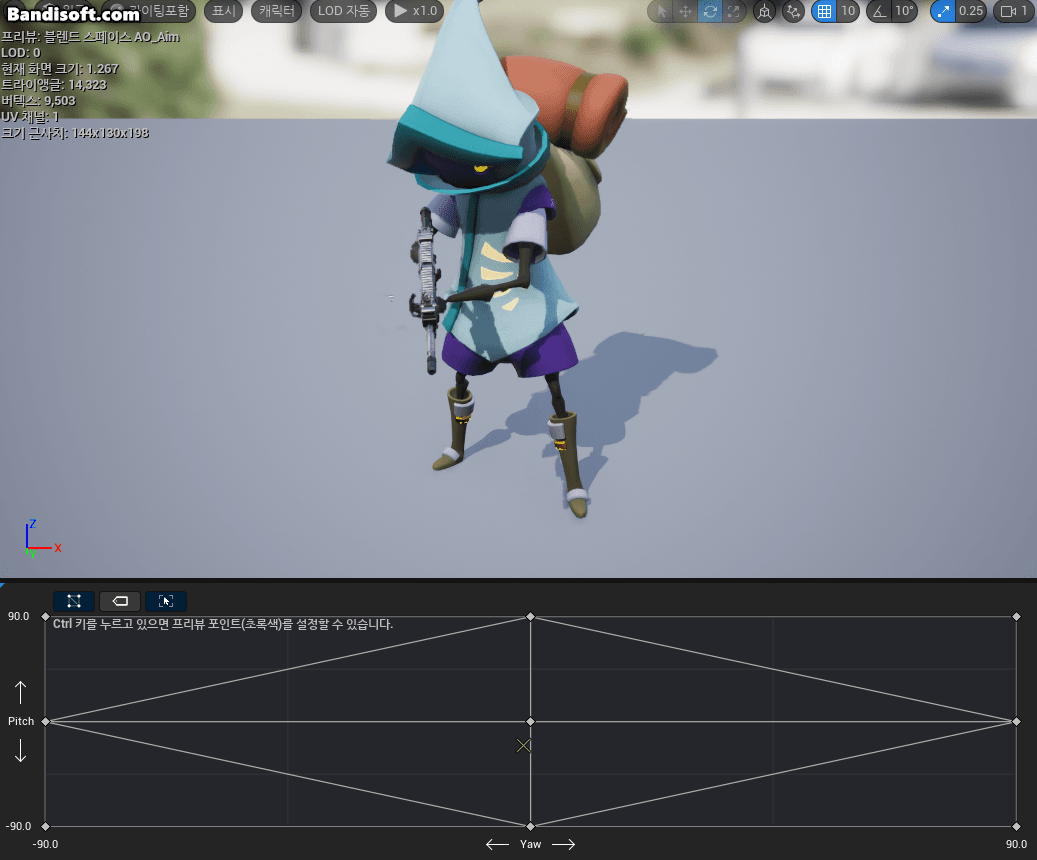The width and height of the screenshot is (1037, 860).
Task: Select sample at Yaw -90, Pitch 0
Action: pos(46,721)
